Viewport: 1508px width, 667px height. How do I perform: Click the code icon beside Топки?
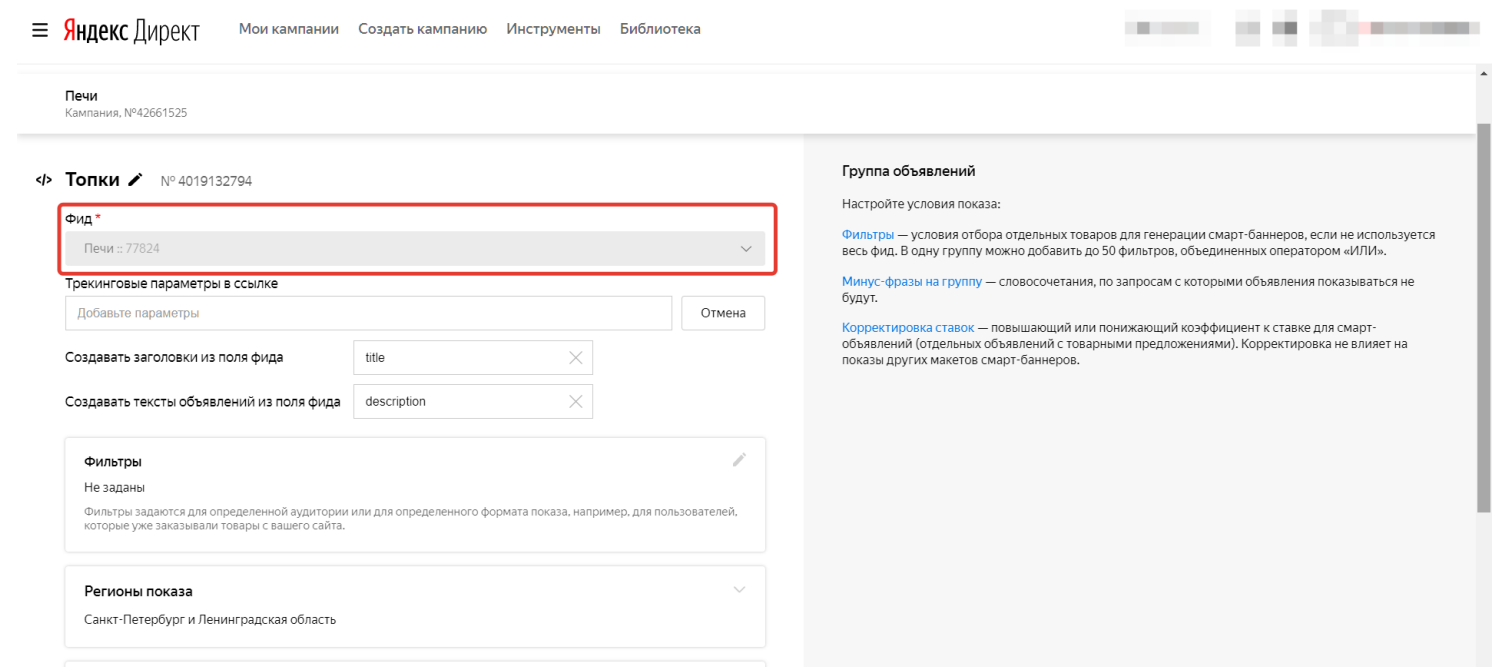(44, 181)
